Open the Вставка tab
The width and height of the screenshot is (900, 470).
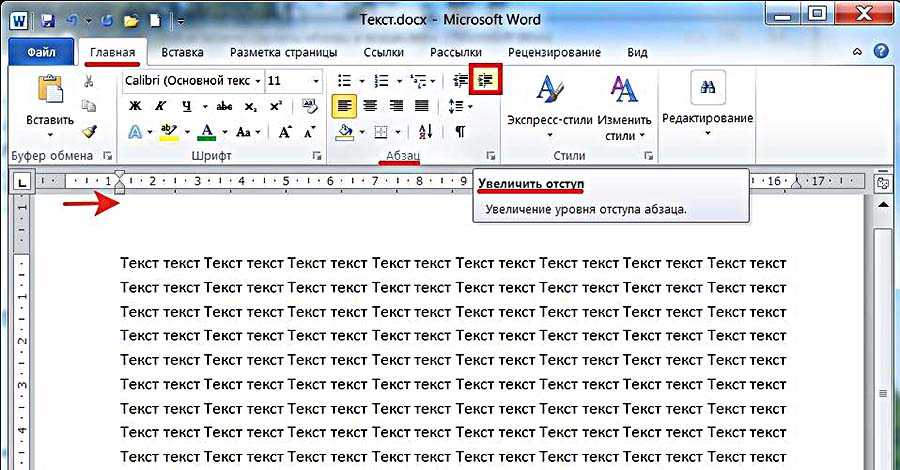pos(182,52)
